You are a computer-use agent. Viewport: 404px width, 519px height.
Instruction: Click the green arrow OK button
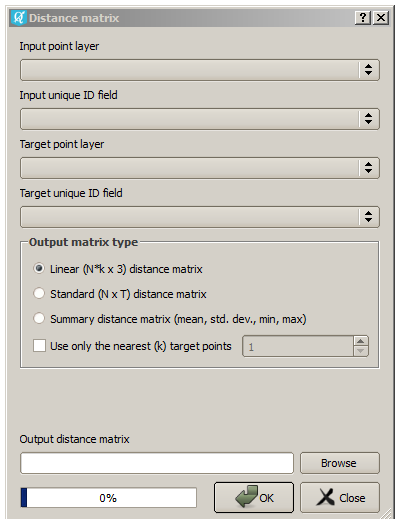[254, 497]
